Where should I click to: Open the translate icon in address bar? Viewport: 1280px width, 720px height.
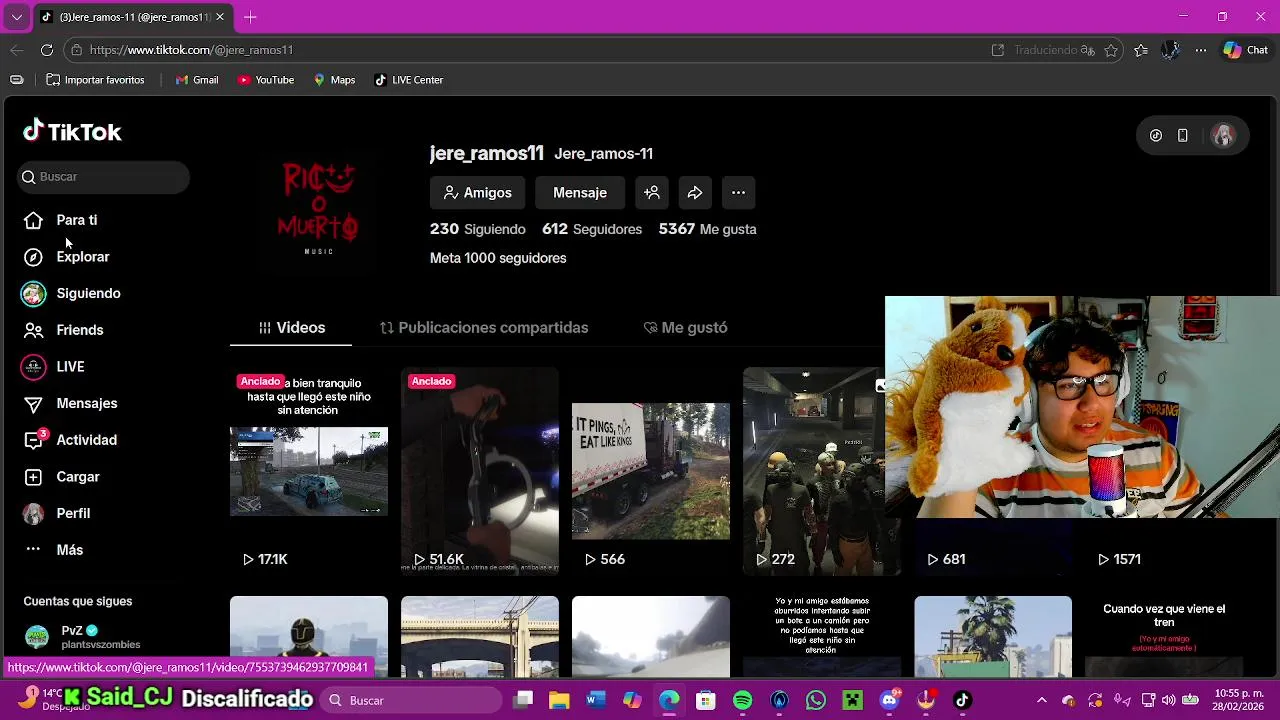1088,50
